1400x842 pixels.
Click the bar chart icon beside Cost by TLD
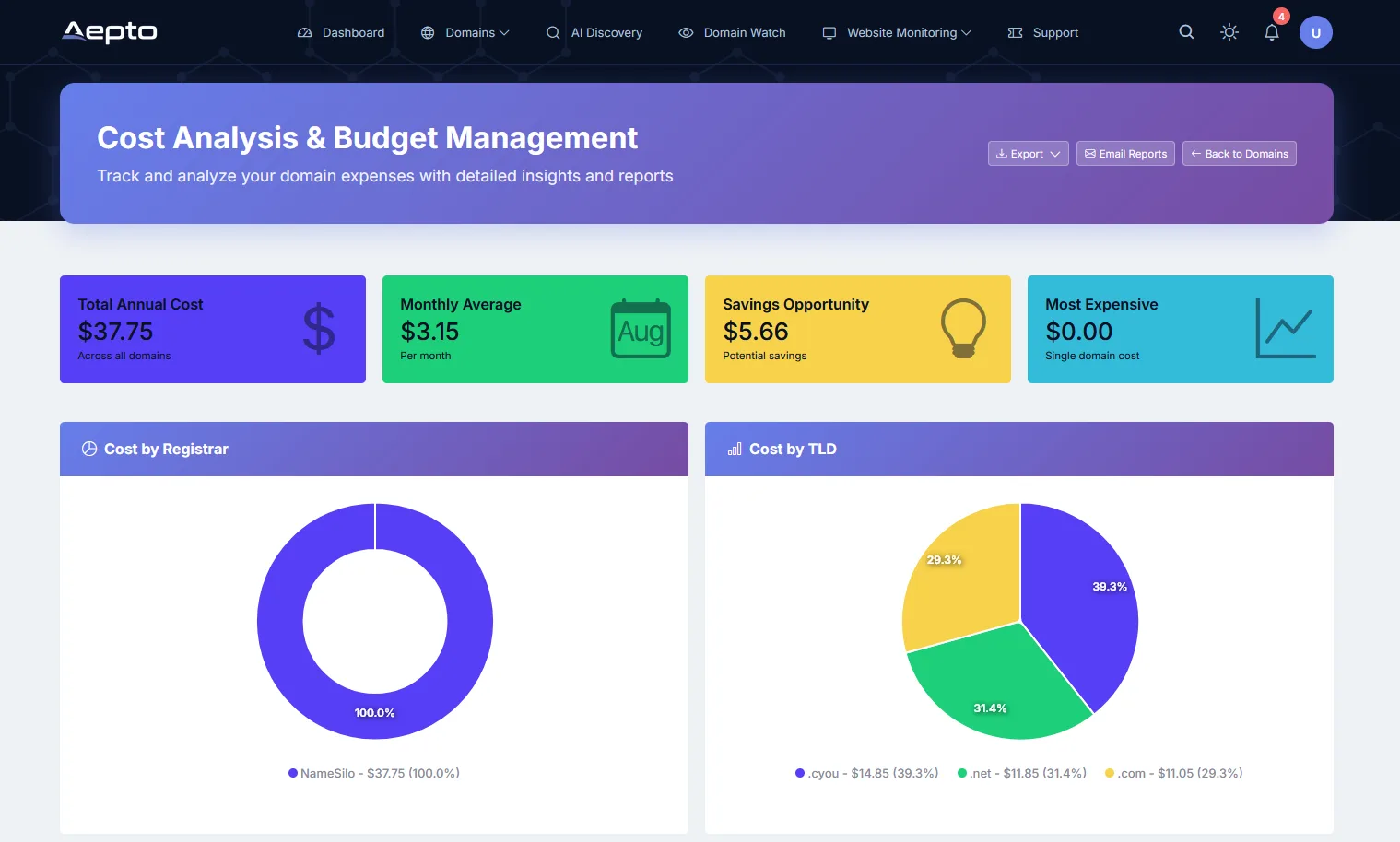coord(735,449)
